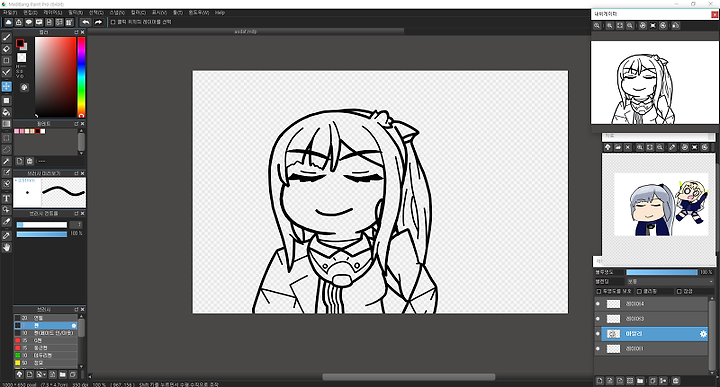720x387 pixels.
Task: Select the Magic Wand tool
Action: click(x=6, y=161)
